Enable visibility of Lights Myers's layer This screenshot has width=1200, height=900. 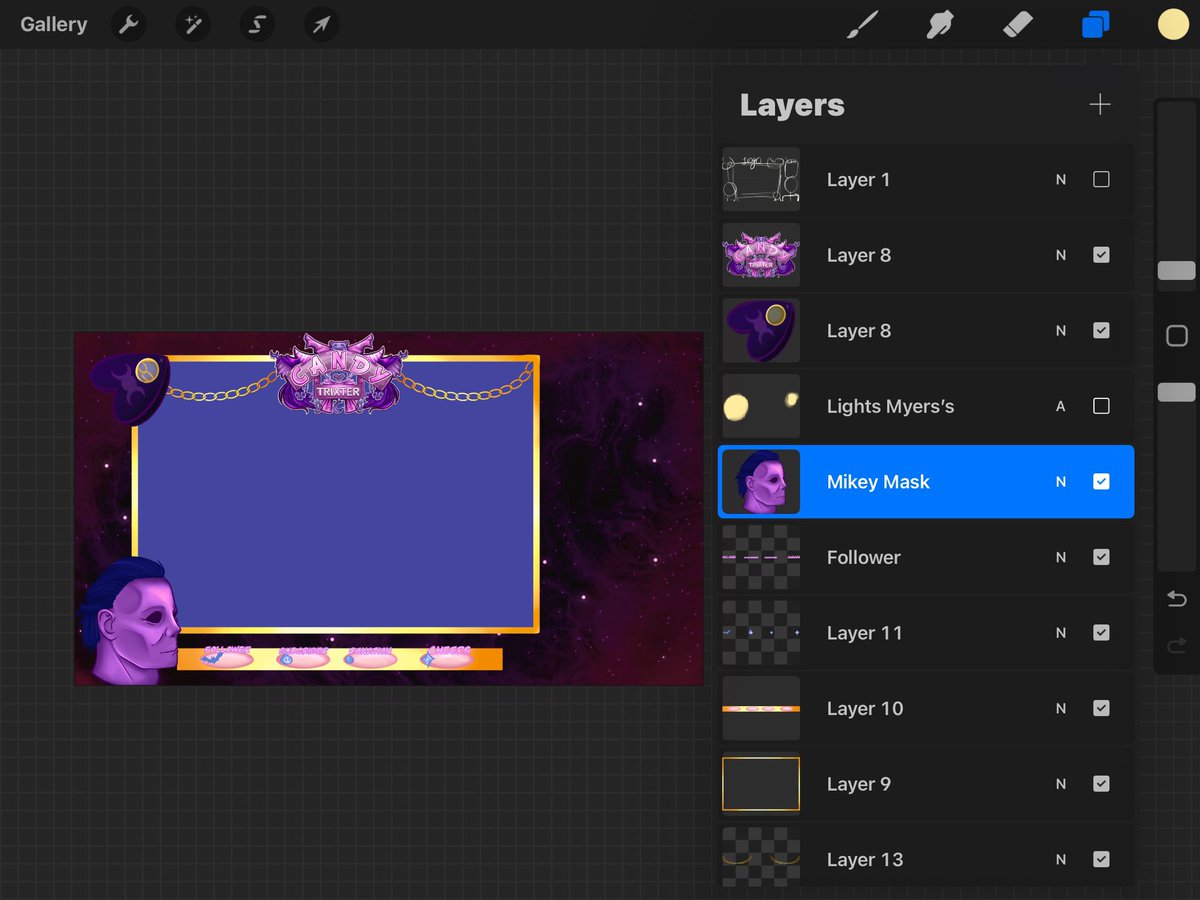[1101, 406]
